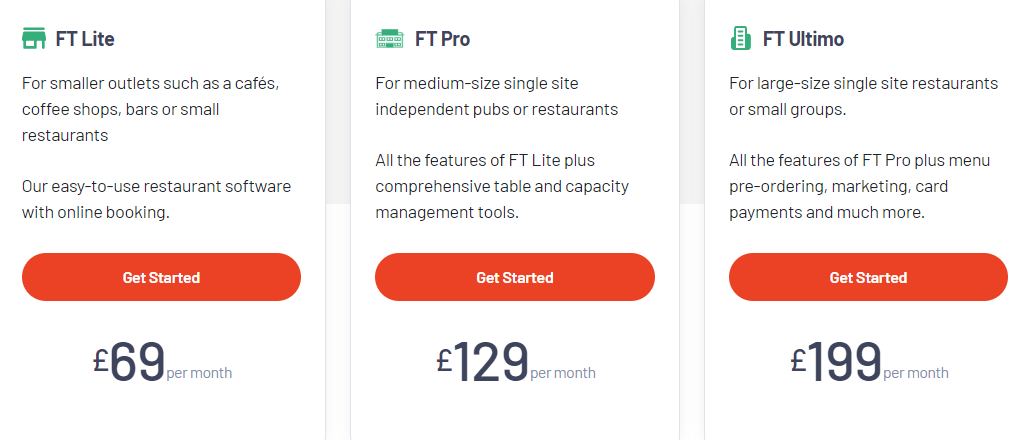The width and height of the screenshot is (1028, 440).
Task: Choose Get Started under FT Pro
Action: [x=515, y=277]
